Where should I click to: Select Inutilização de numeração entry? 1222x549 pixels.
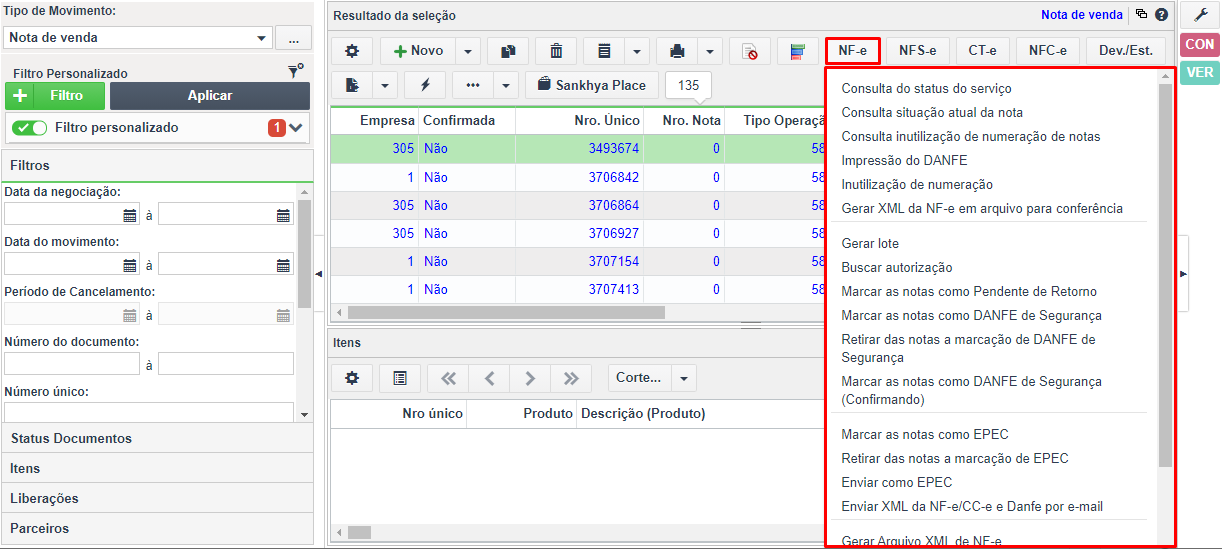coord(917,184)
